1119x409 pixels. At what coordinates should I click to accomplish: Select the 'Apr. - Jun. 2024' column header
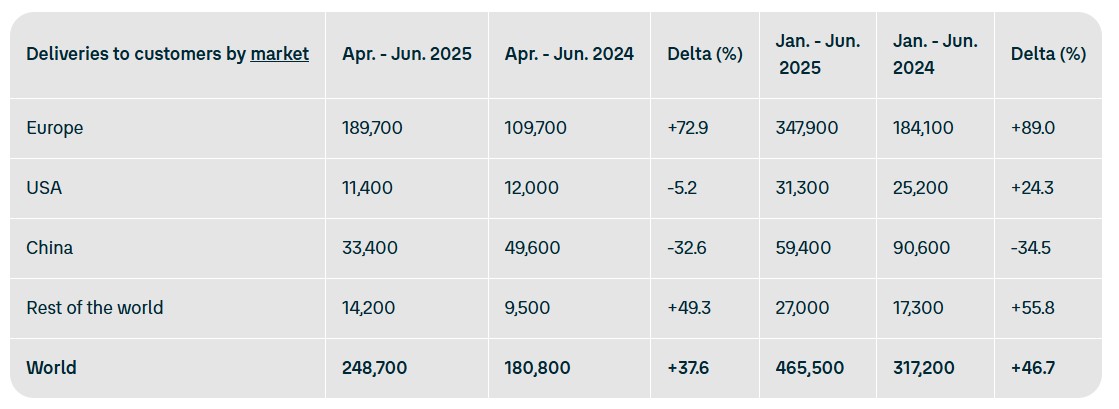pos(569,54)
